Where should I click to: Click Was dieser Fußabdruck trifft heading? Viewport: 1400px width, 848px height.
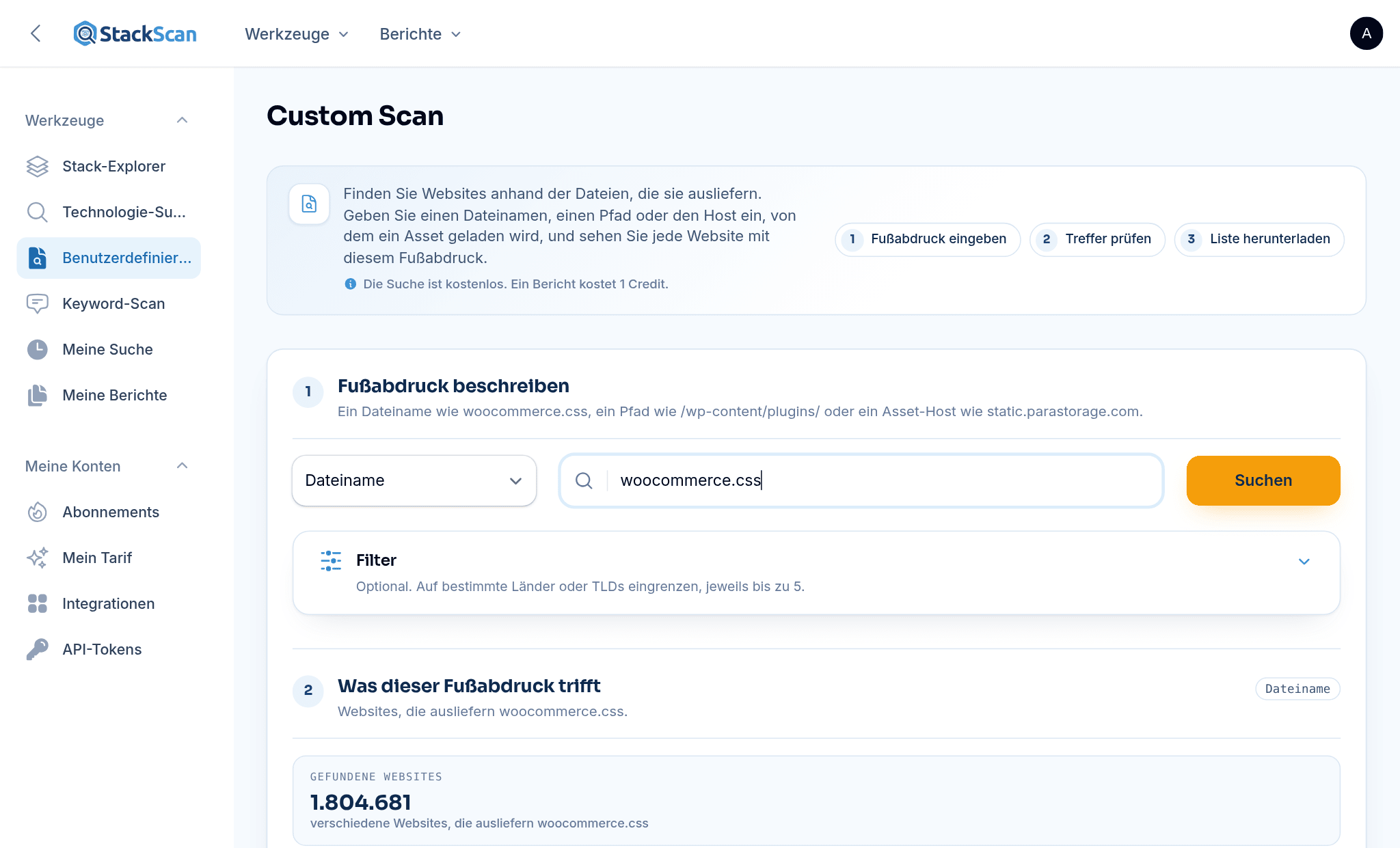(469, 686)
